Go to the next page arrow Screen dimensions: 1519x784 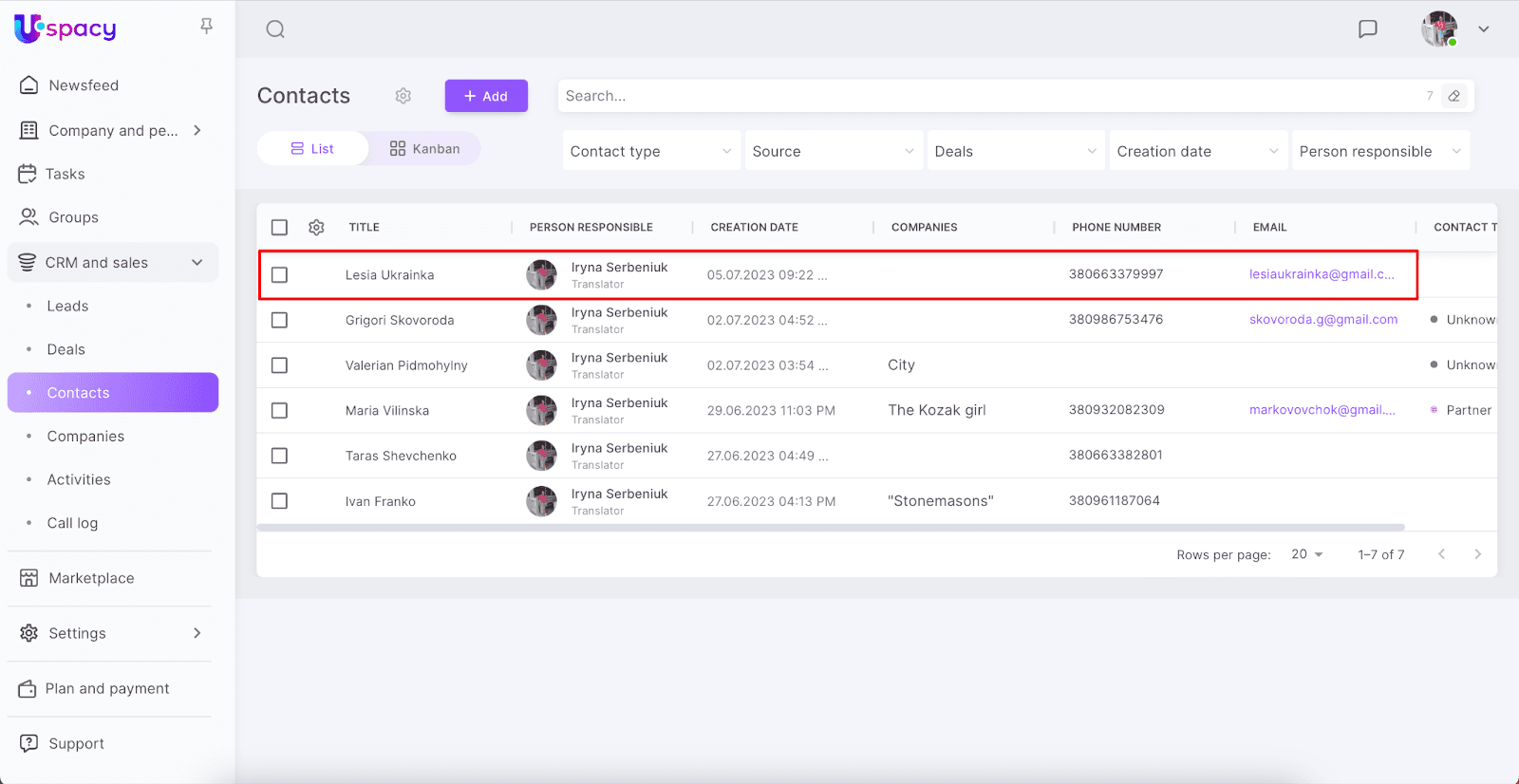click(1477, 554)
